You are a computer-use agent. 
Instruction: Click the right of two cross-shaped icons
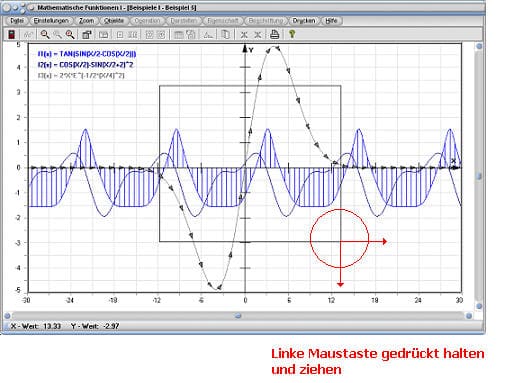point(258,34)
